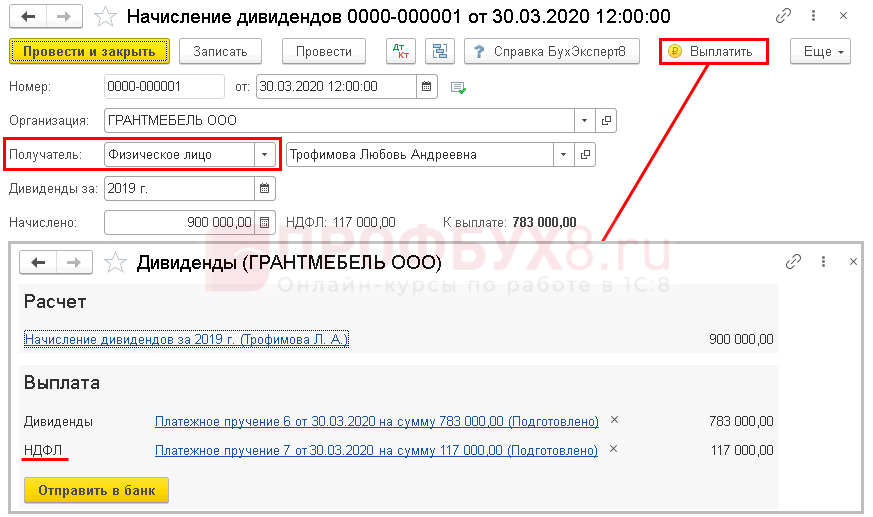This screenshot has width=873, height=517.
Task: Click the Дивиденды за field 2019 г.
Action: coord(179,188)
